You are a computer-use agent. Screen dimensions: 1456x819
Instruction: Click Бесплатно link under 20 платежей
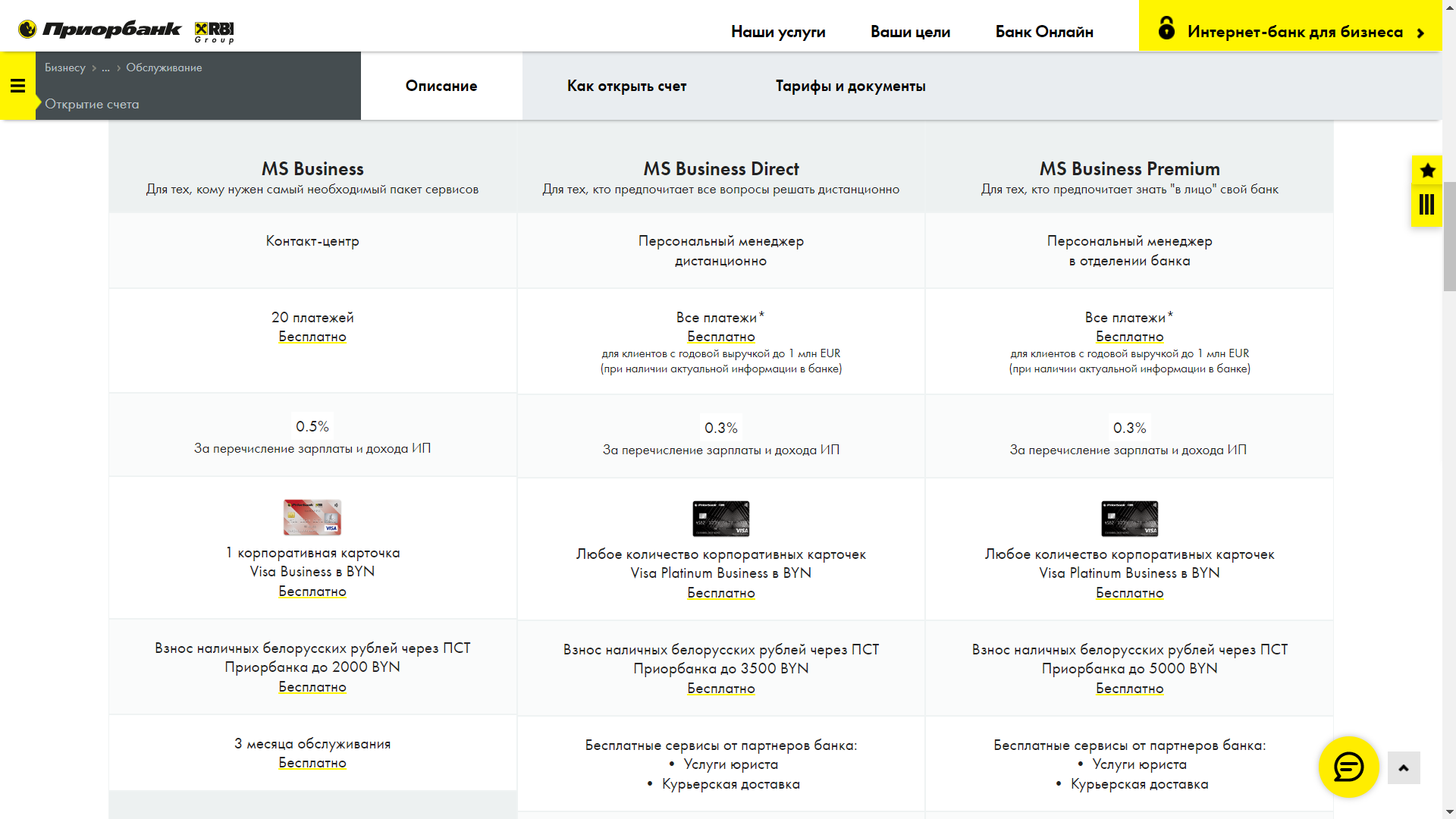pos(312,337)
